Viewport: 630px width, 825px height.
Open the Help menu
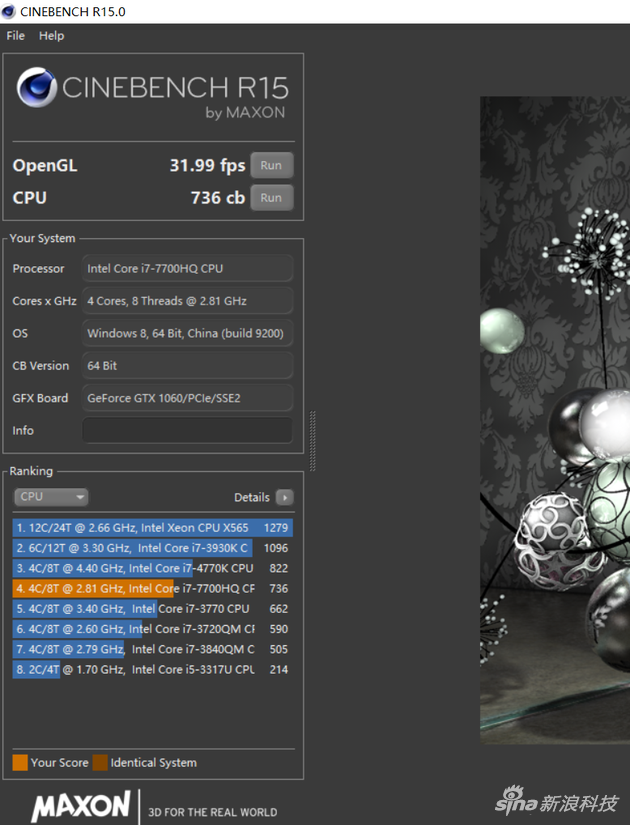click(x=51, y=36)
